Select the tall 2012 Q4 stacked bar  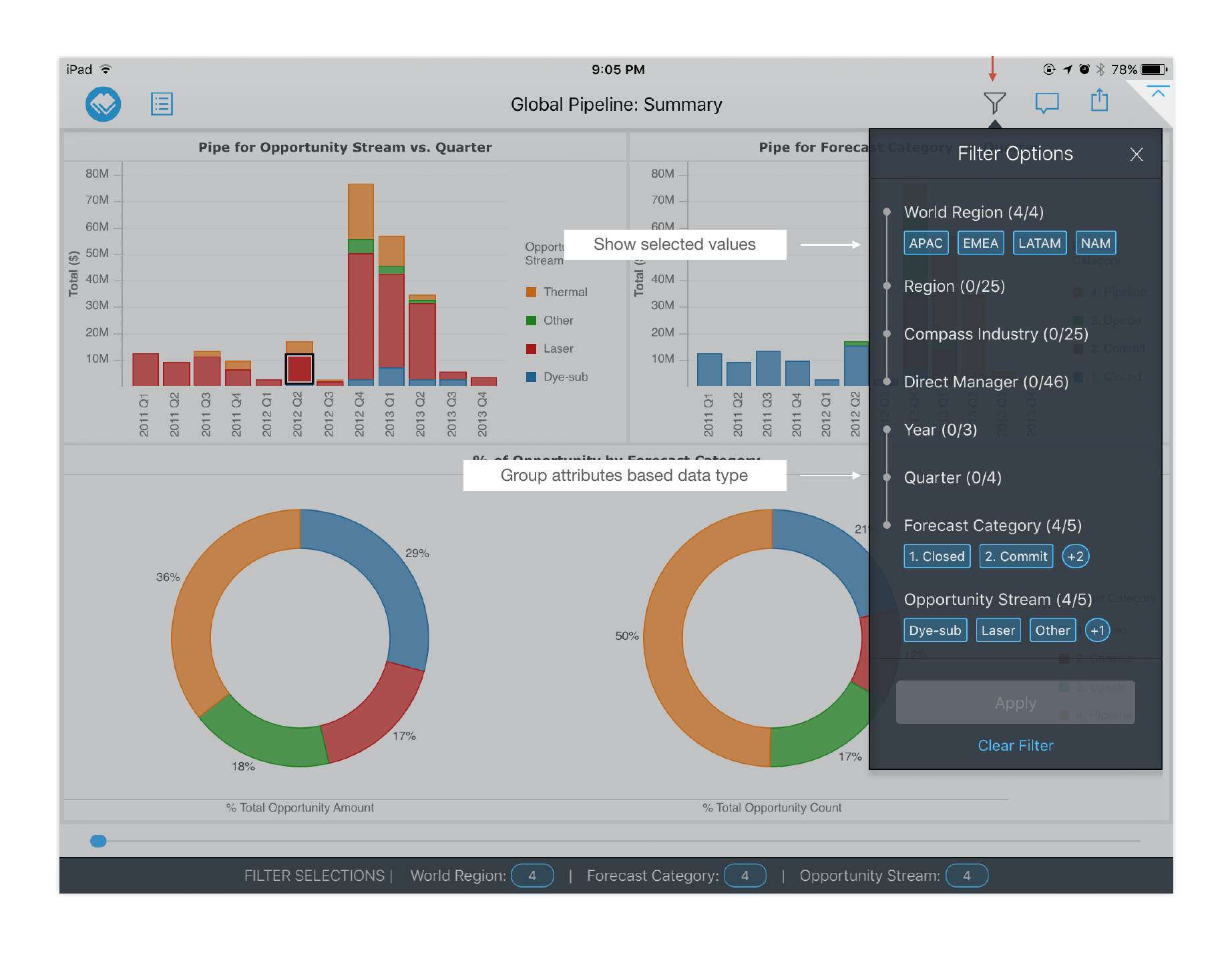coord(361,285)
